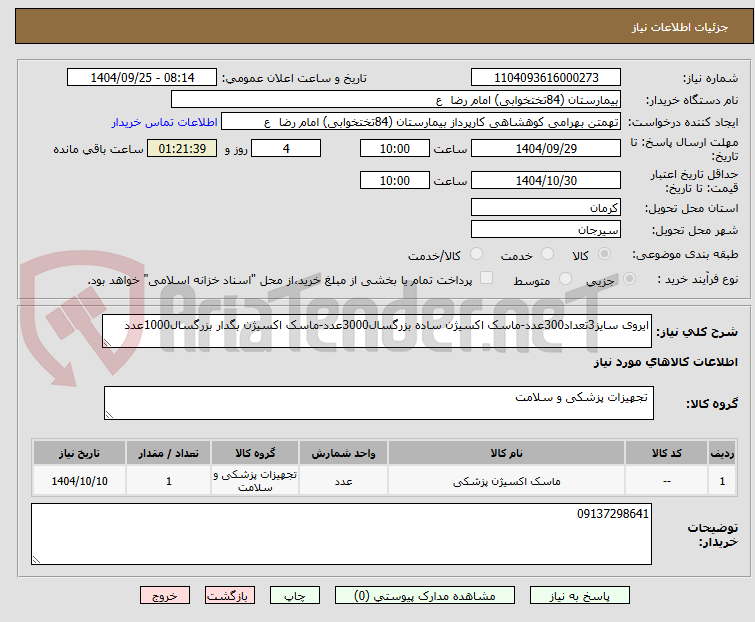Toggle the اسناد خزانه اسلامی payment checkbox

(x=487, y=278)
